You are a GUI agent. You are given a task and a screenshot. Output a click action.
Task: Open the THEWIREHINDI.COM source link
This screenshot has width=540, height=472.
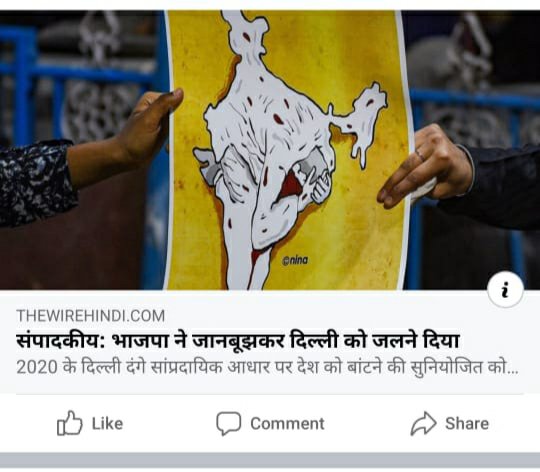(91, 316)
